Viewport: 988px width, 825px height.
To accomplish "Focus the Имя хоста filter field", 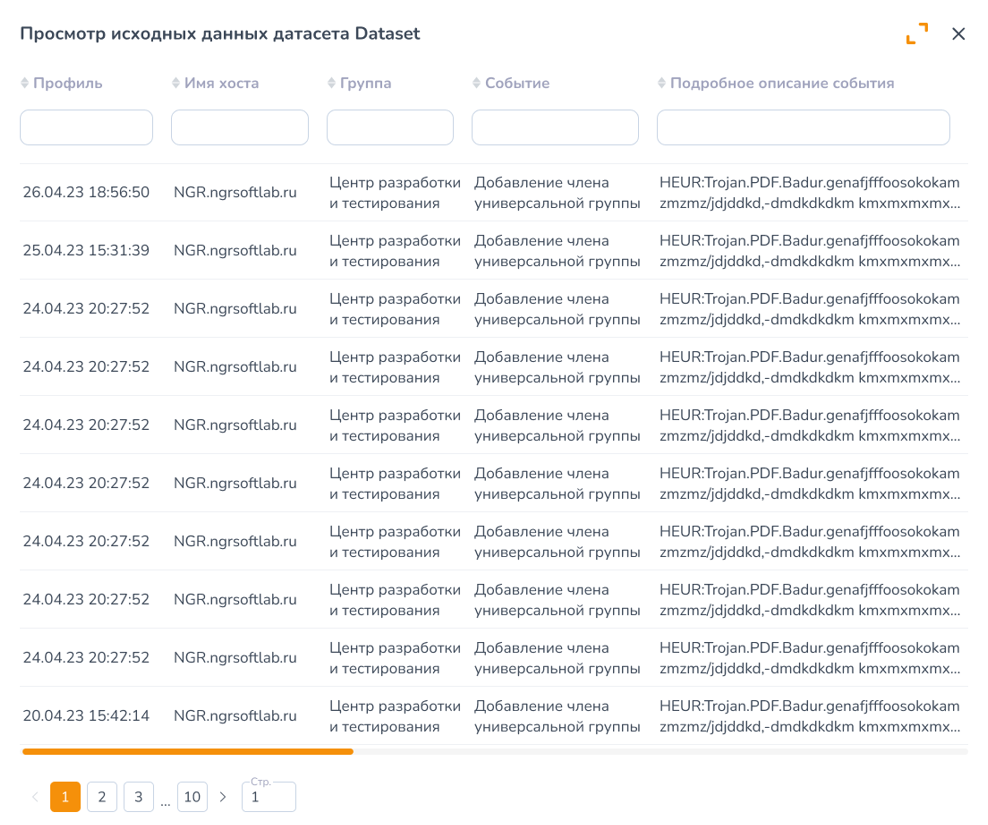I will 240,127.
